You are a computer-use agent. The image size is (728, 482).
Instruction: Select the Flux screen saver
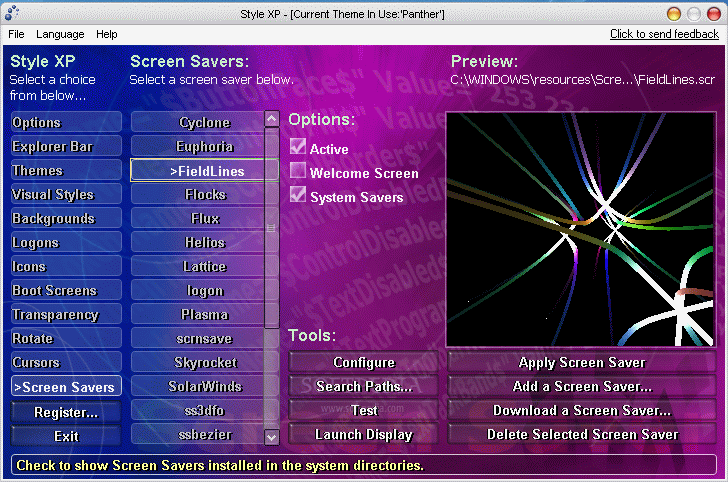click(x=198, y=218)
